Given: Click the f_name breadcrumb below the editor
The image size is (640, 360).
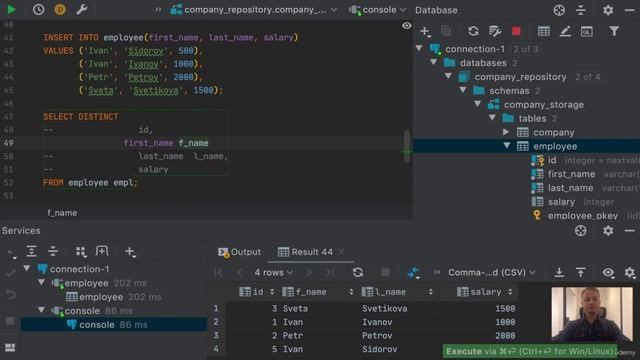Looking at the screenshot, I should (x=62, y=213).
